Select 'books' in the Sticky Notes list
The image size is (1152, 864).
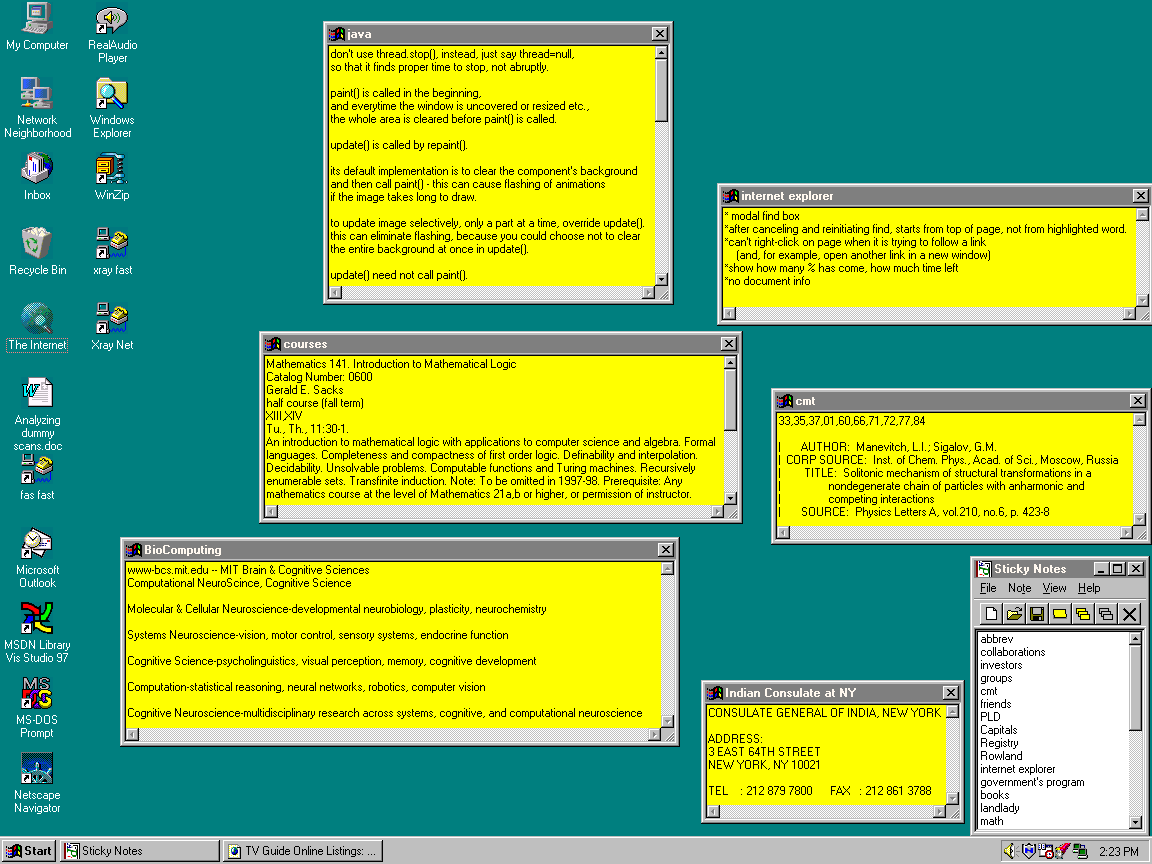(x=994, y=795)
